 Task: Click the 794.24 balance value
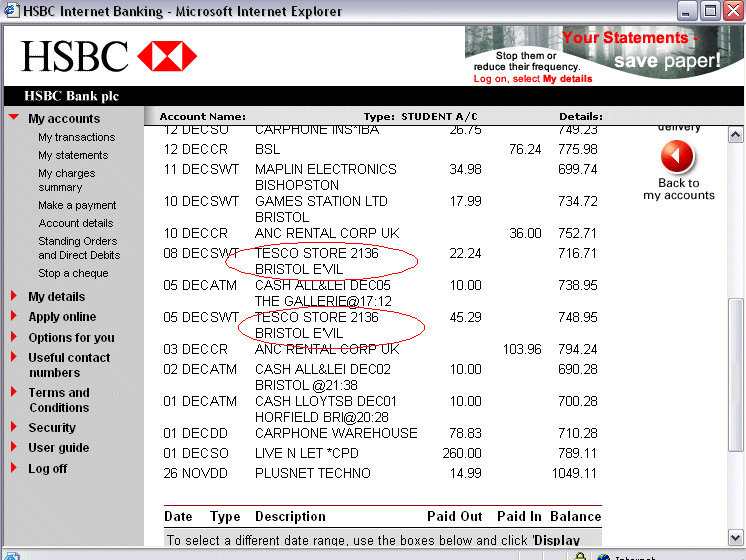(578, 349)
